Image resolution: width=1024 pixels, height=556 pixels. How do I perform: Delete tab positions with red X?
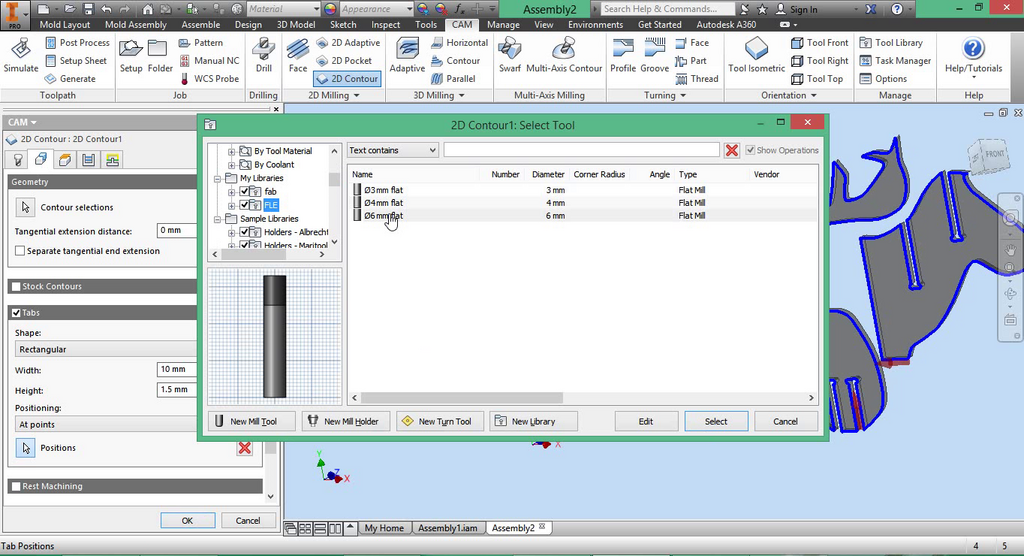[x=245, y=448]
